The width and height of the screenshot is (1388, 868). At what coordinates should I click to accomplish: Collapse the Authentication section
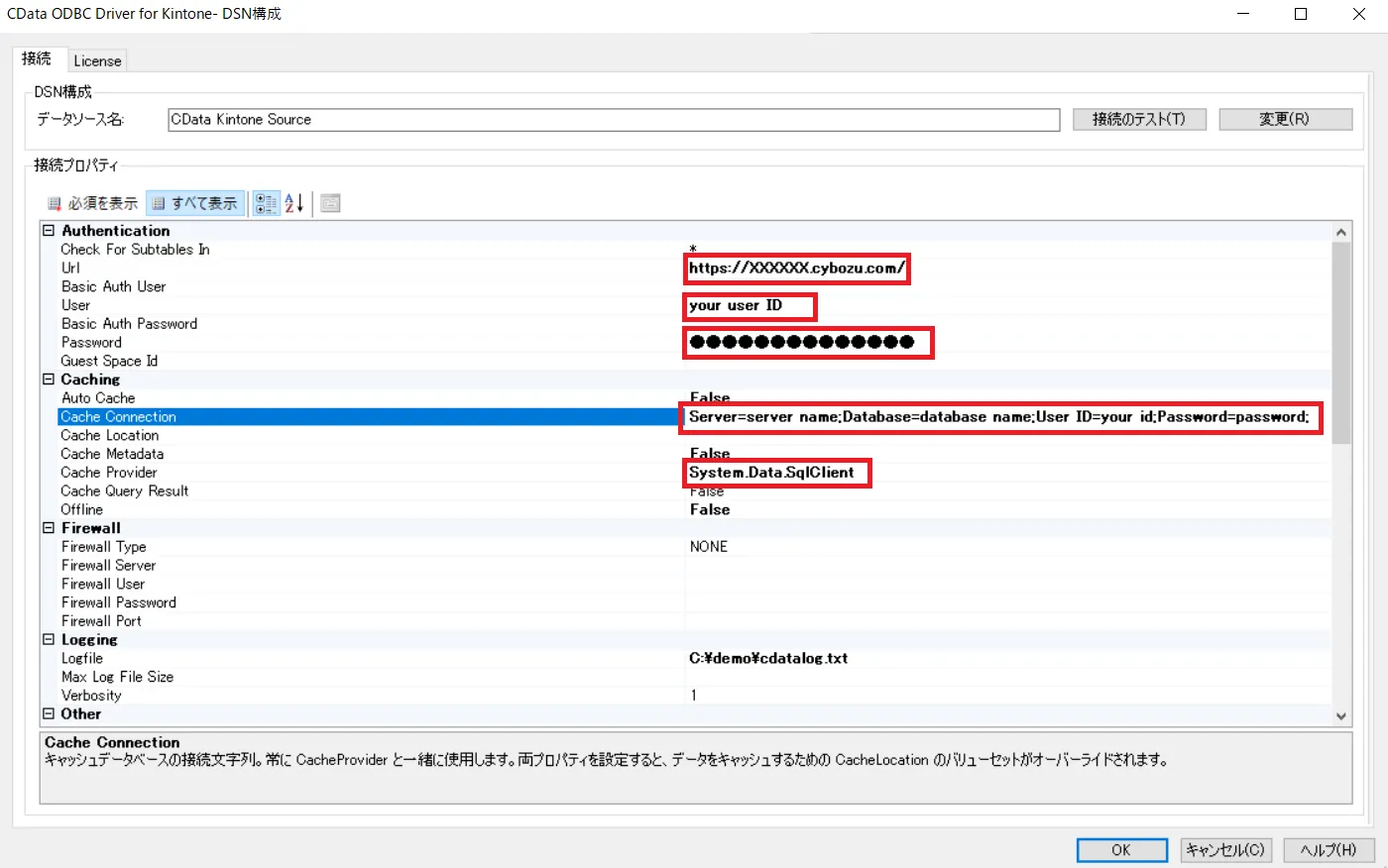click(x=48, y=230)
